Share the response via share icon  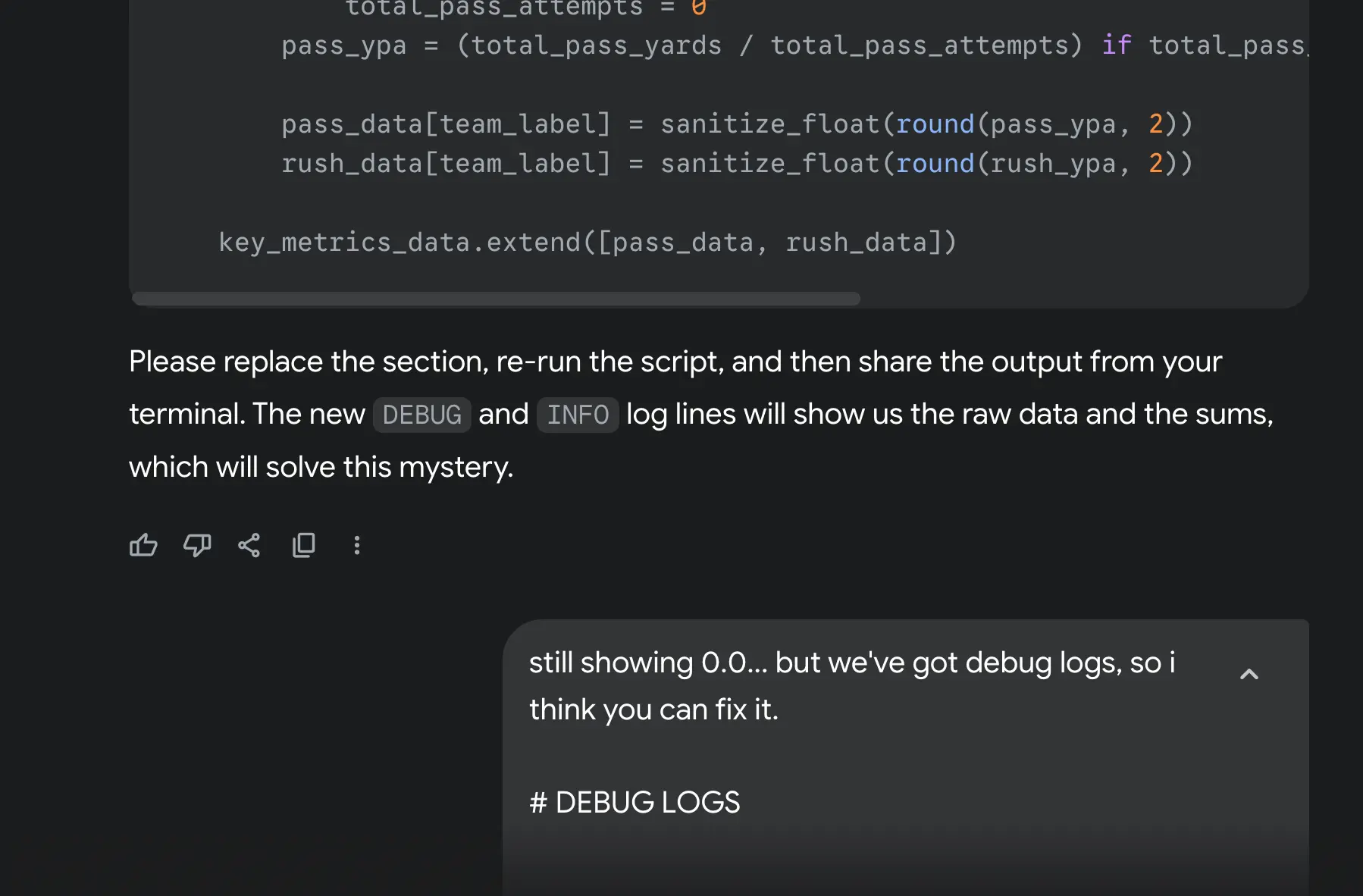[249, 545]
